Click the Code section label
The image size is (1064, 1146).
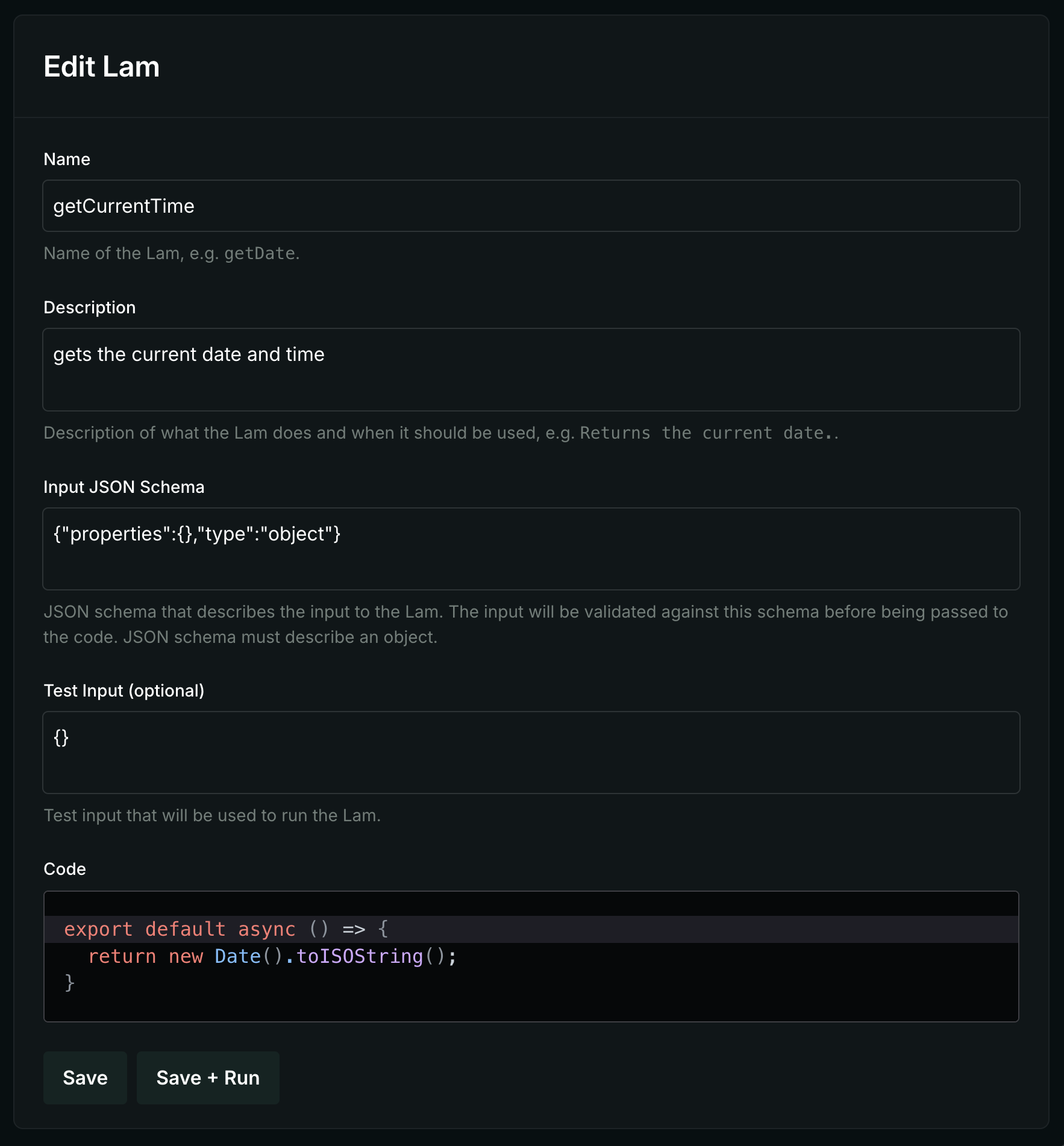pyautogui.click(x=65, y=869)
